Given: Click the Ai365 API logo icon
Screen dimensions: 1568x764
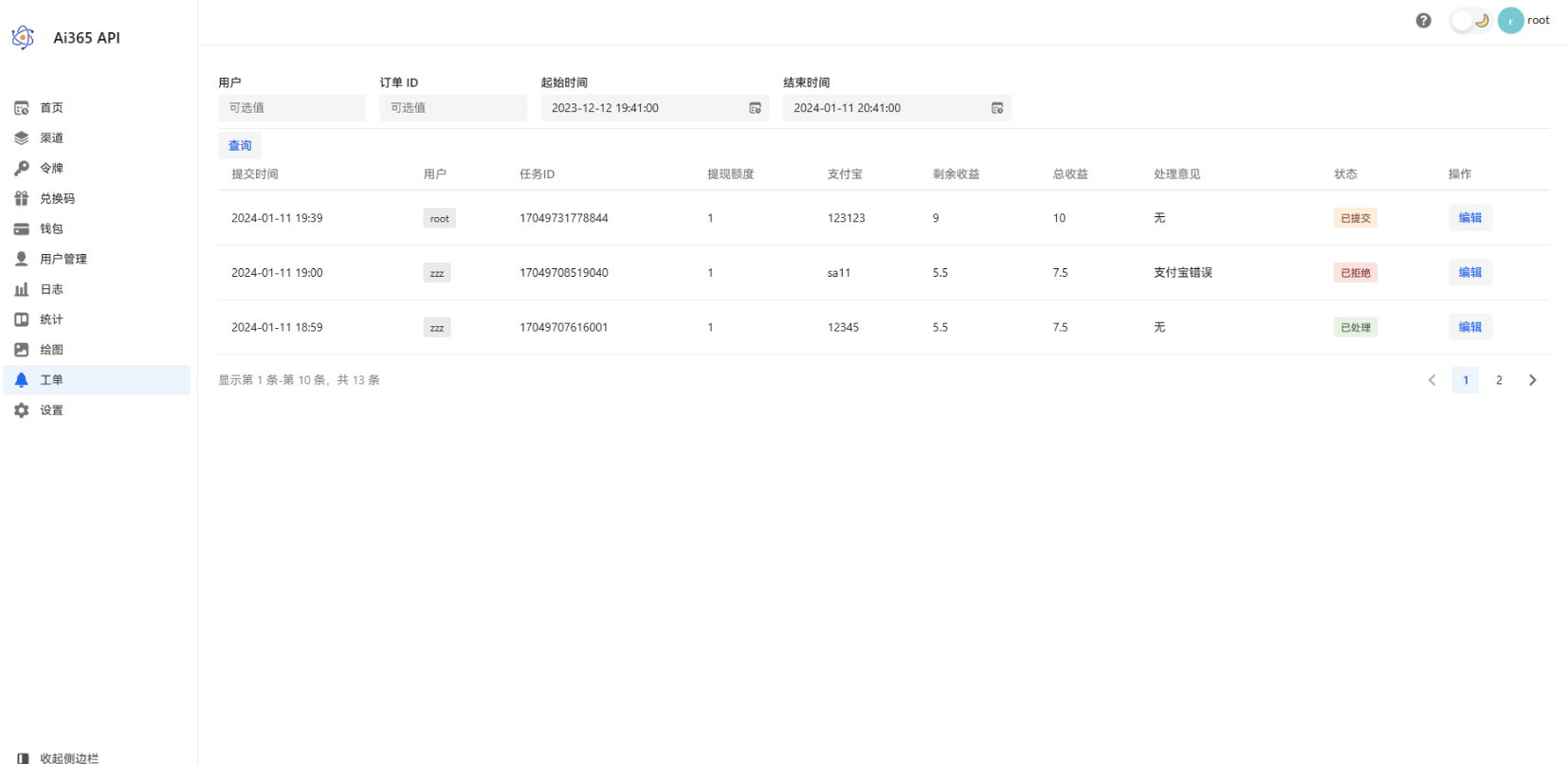Looking at the screenshot, I should click(23, 38).
